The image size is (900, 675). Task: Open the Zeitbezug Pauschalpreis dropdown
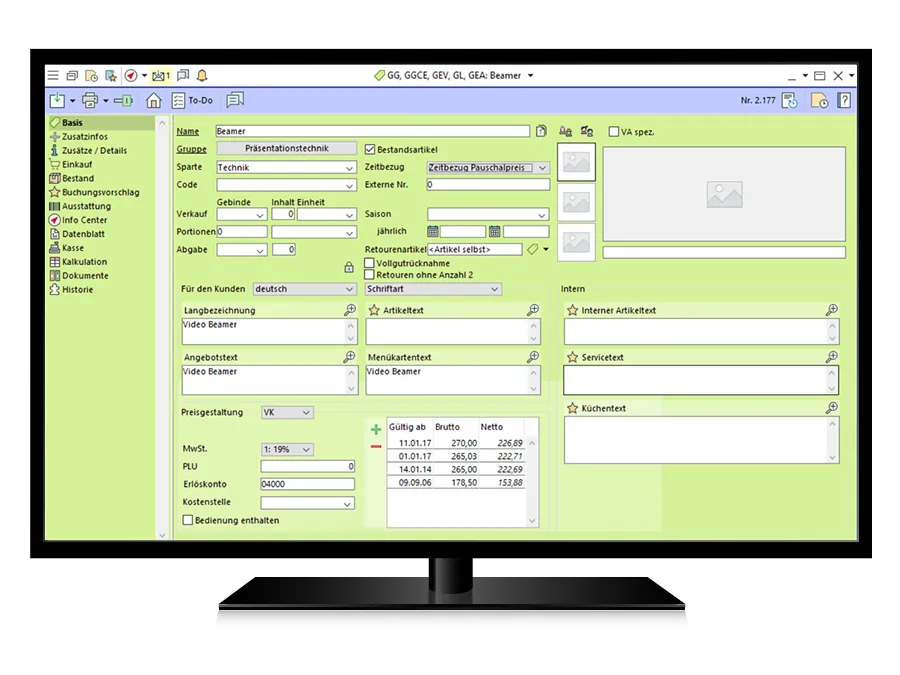tap(541, 168)
